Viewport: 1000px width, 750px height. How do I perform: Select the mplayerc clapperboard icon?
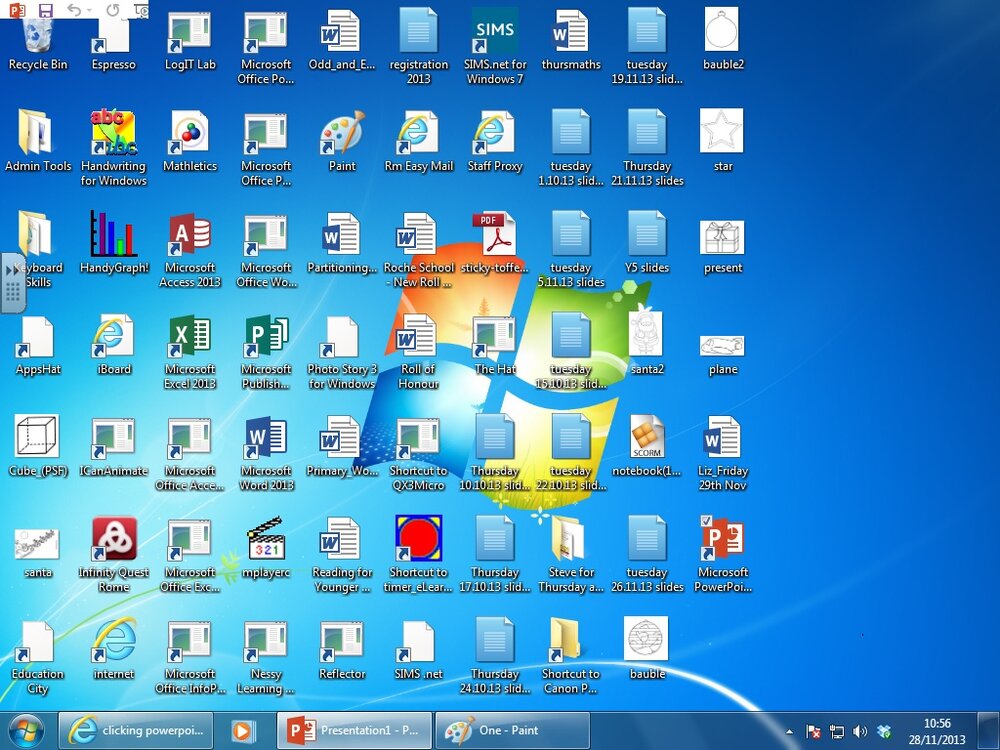266,538
